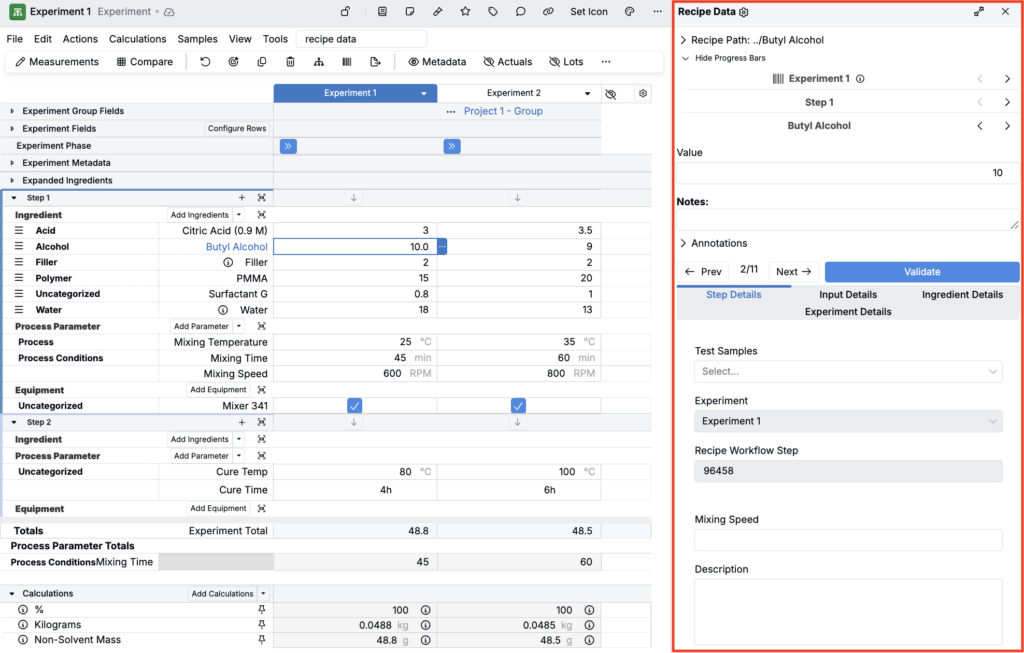Viewport: 1024px width, 653px height.
Task: Uncheck Mixer 341 checkbox for Experiment 2
Action: pyautogui.click(x=518, y=405)
